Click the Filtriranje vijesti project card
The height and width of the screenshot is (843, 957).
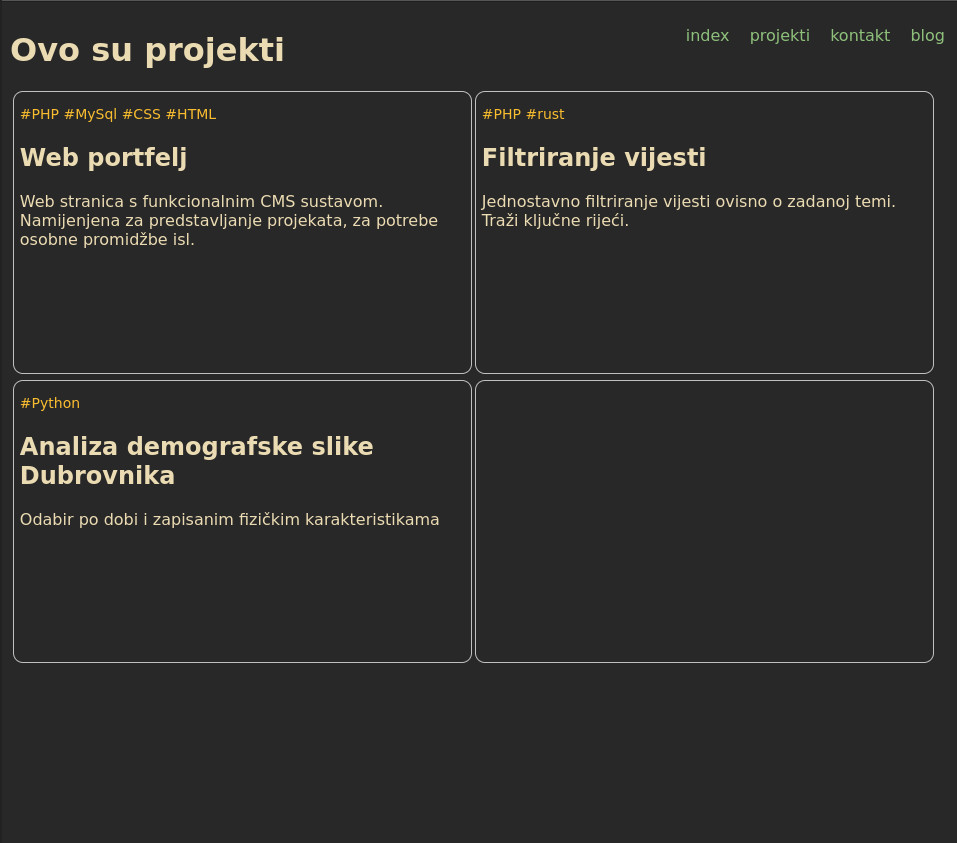[x=704, y=300]
